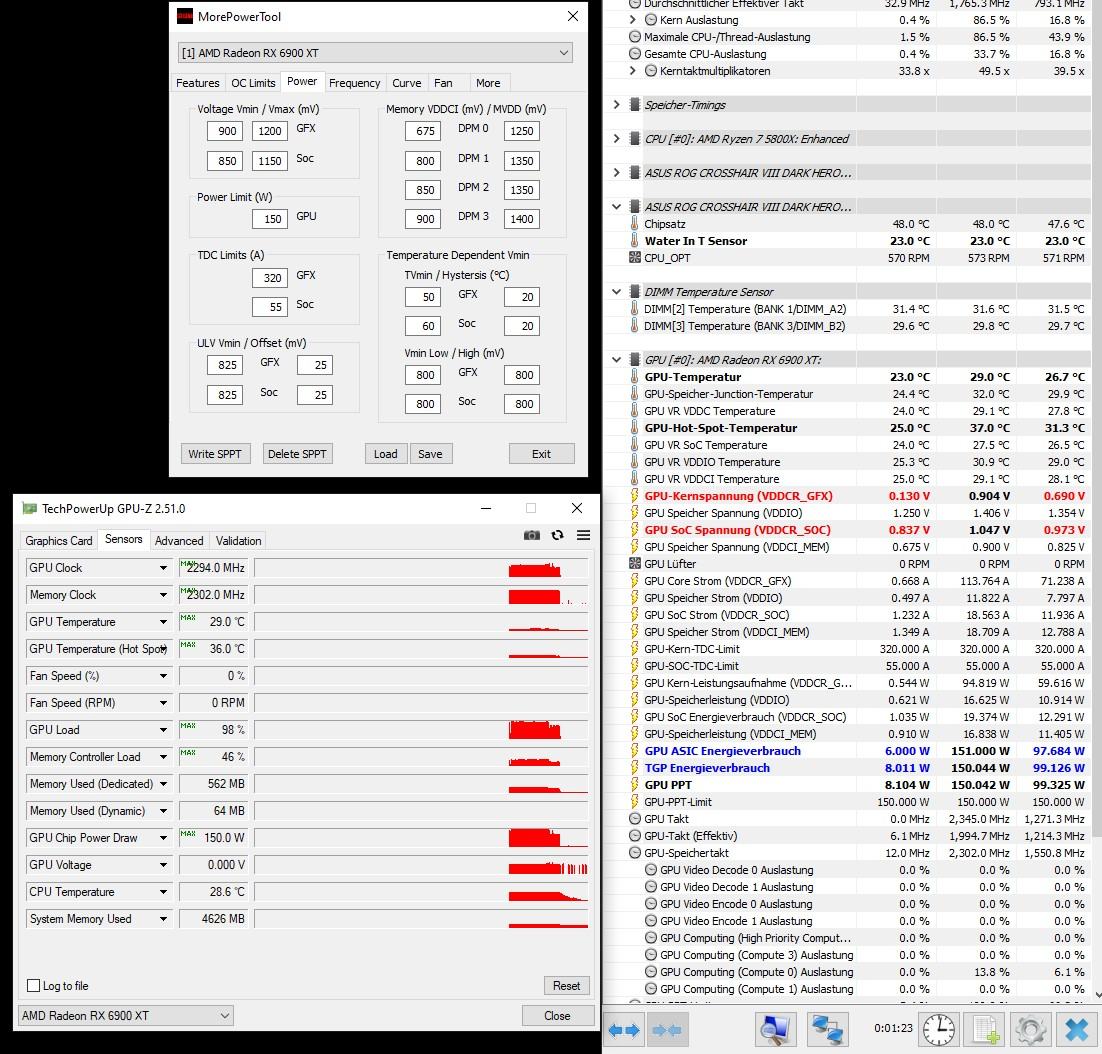Click TDC Limits GFX field showing 320
This screenshot has width=1102, height=1054.
pyautogui.click(x=270, y=278)
